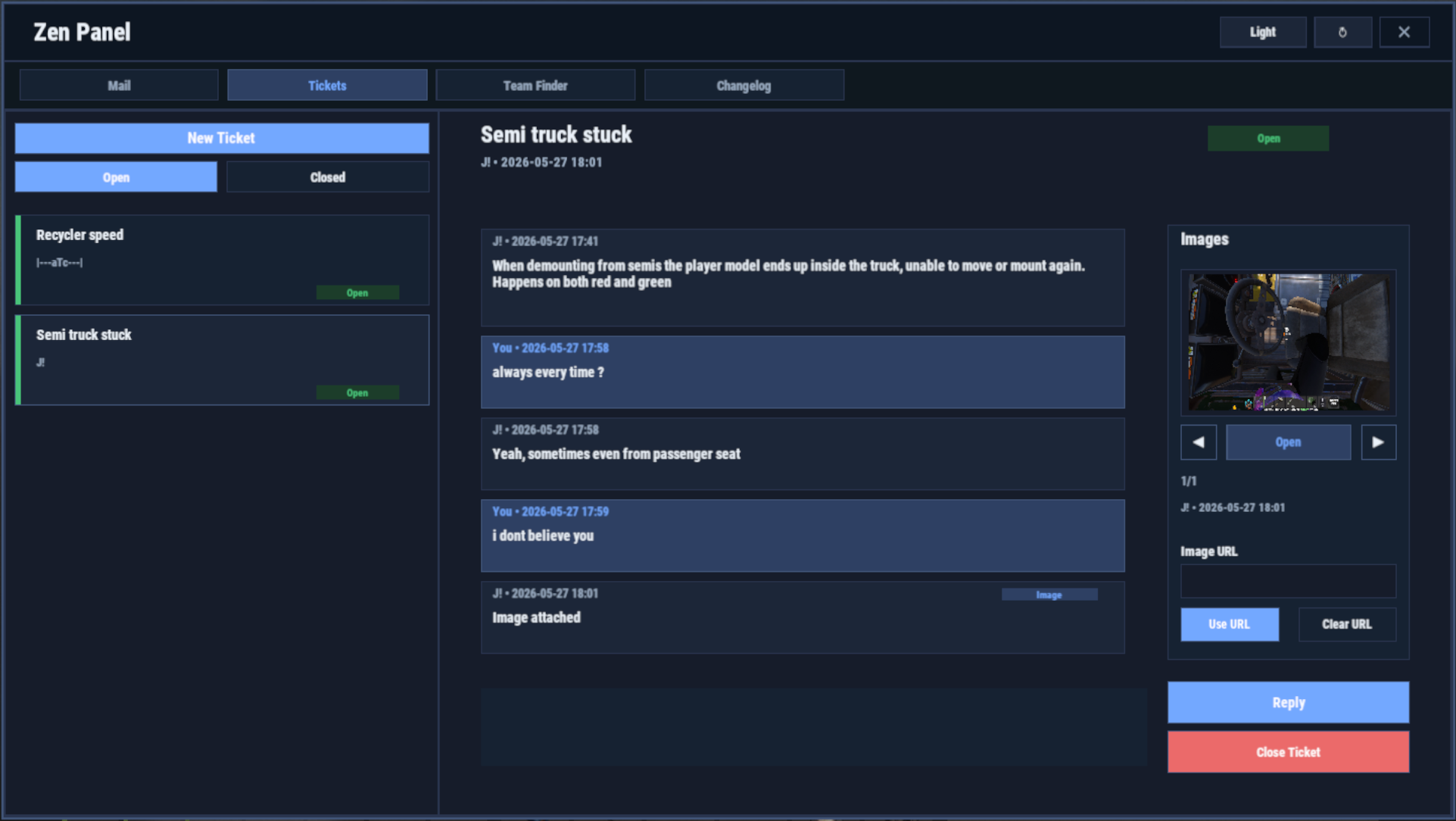Click the Zen Panel title

82,32
